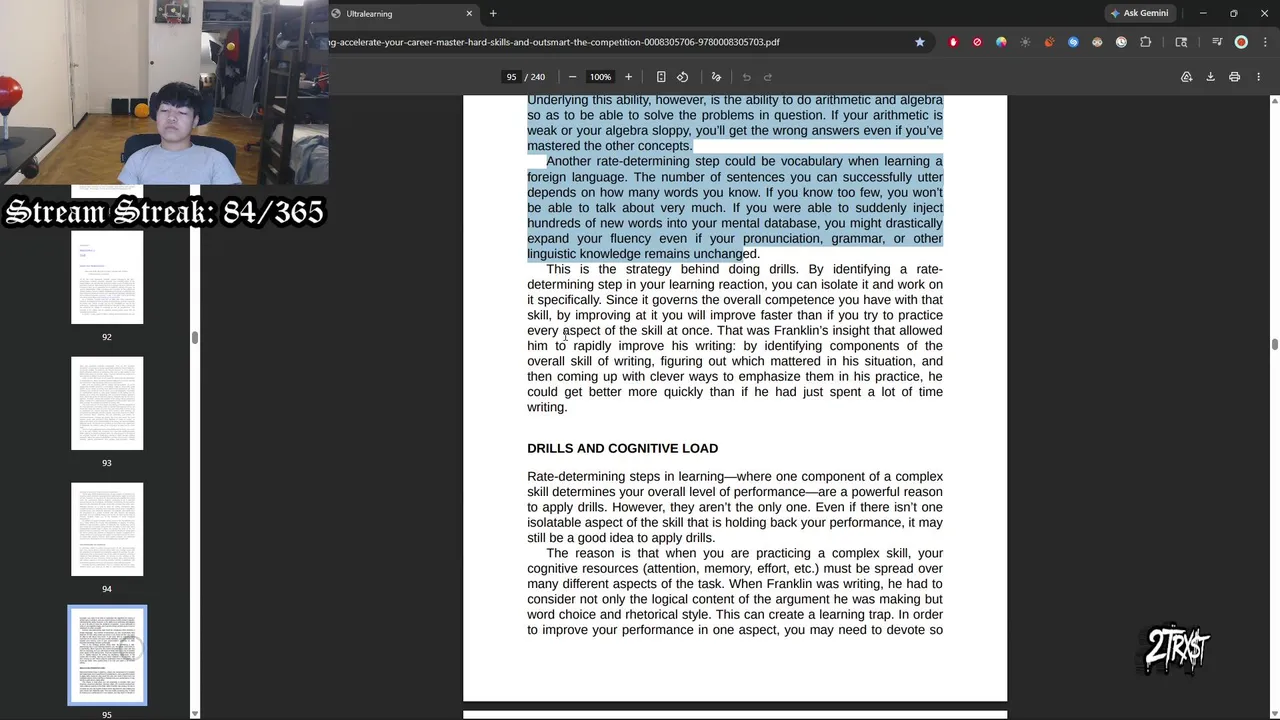Open the media controls icon
Screen dimensions: 1280x720
1216,42
